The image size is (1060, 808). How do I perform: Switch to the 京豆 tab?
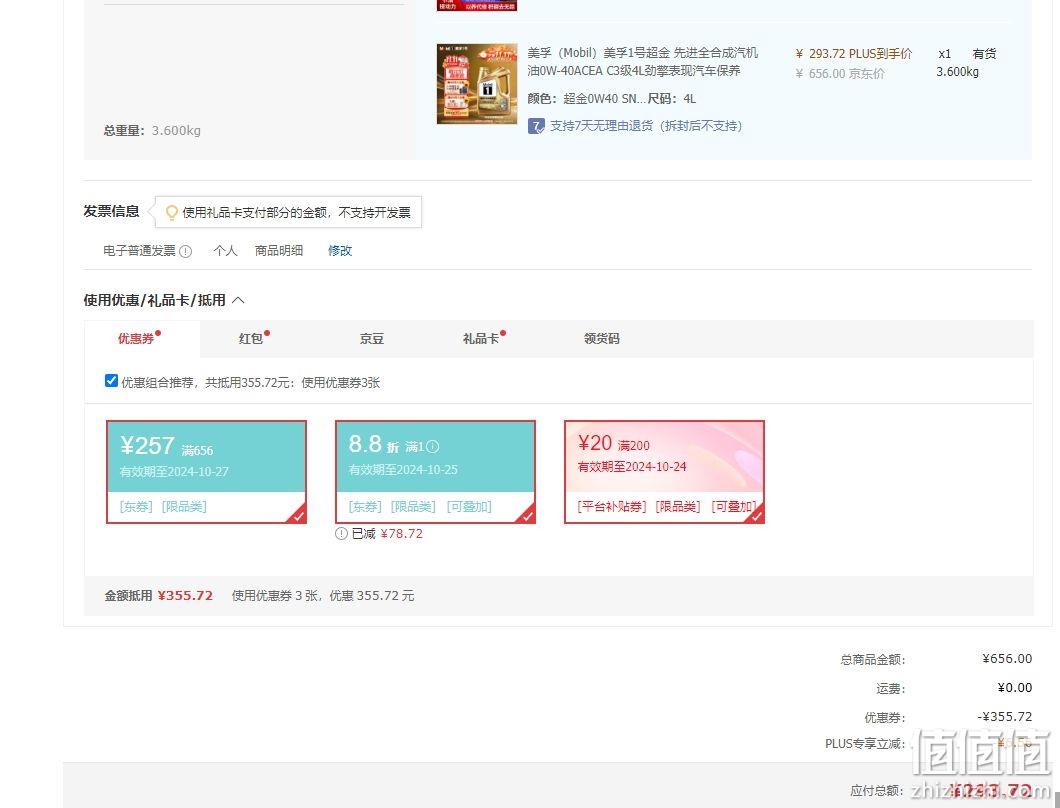[x=372, y=338]
